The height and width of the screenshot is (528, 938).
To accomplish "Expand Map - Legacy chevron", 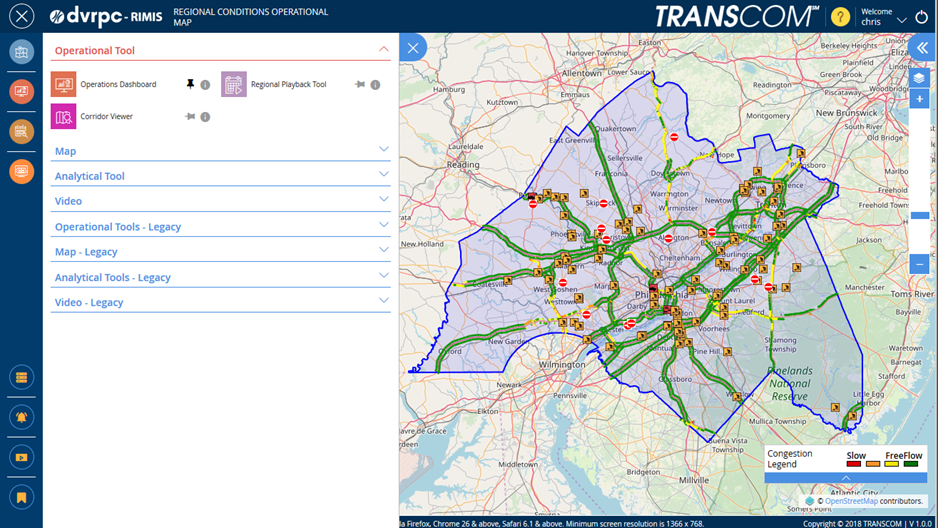I will tap(384, 250).
